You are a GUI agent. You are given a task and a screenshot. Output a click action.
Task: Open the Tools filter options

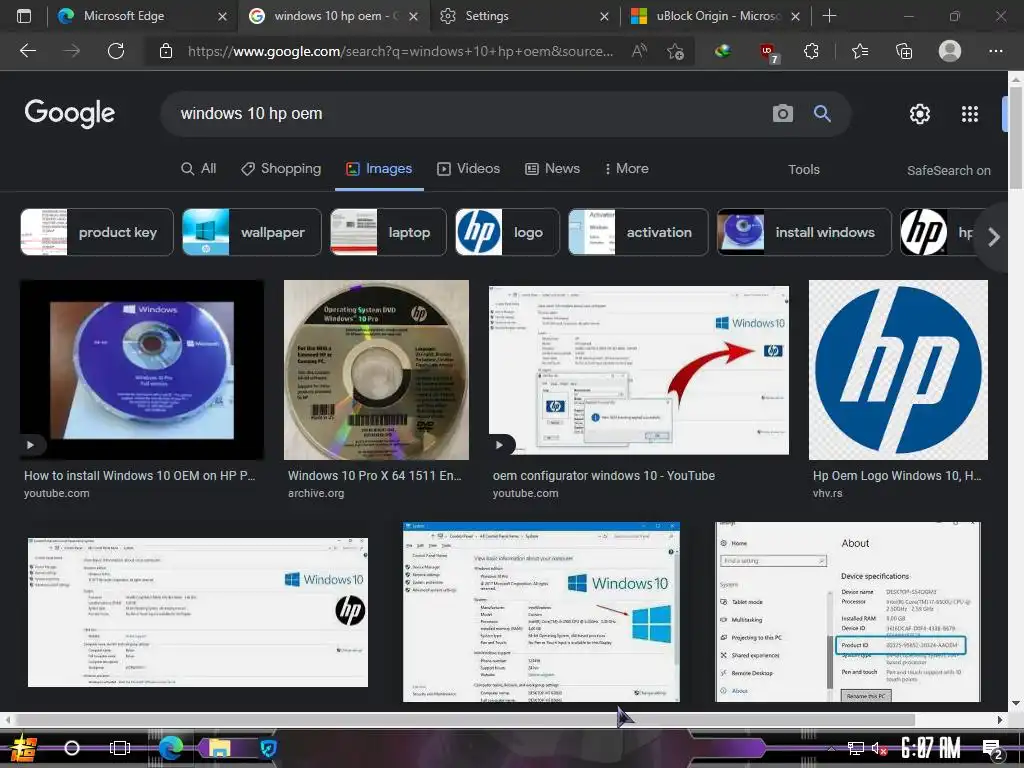tap(803, 170)
